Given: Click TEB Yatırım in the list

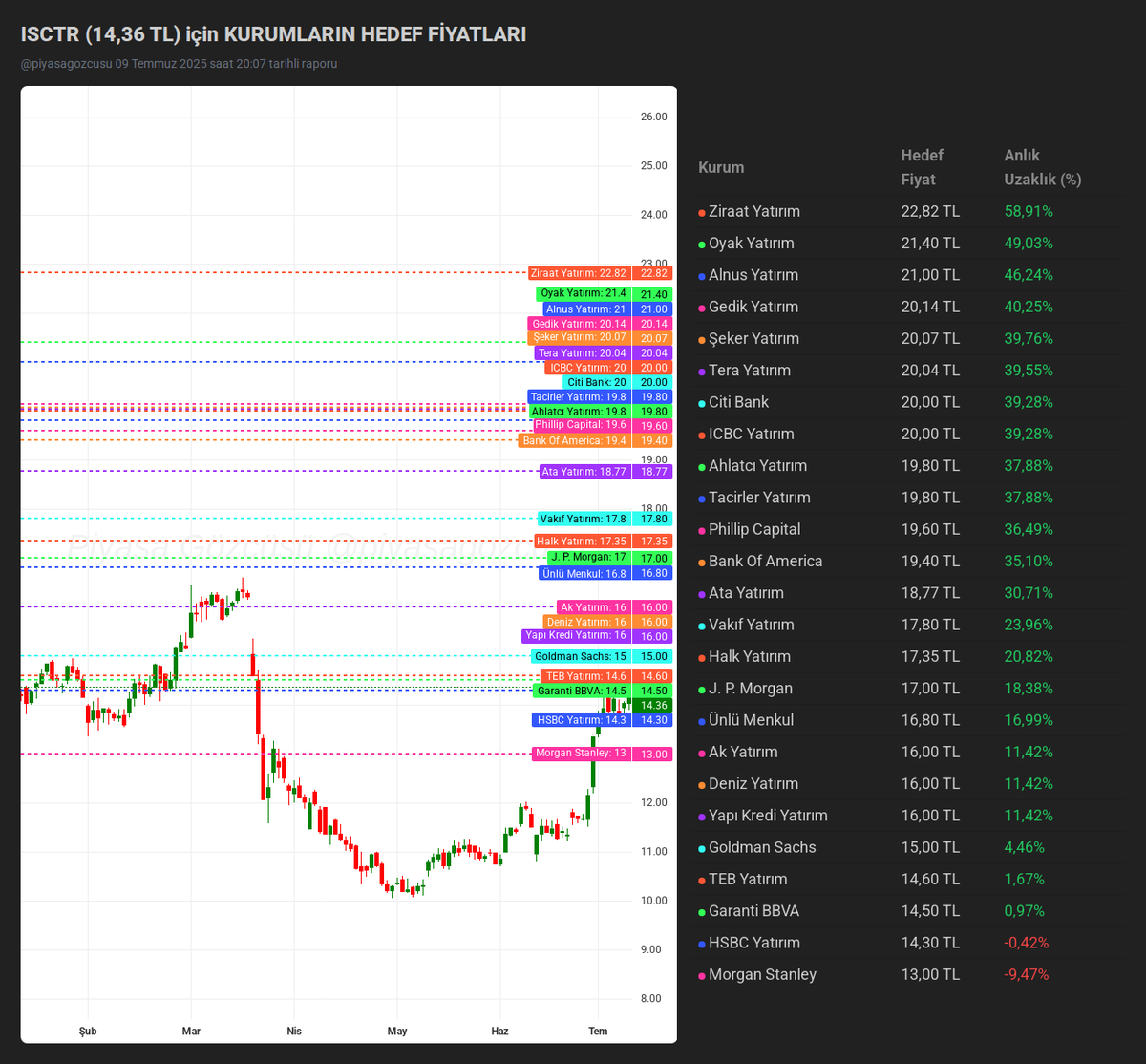Looking at the screenshot, I should [748, 879].
